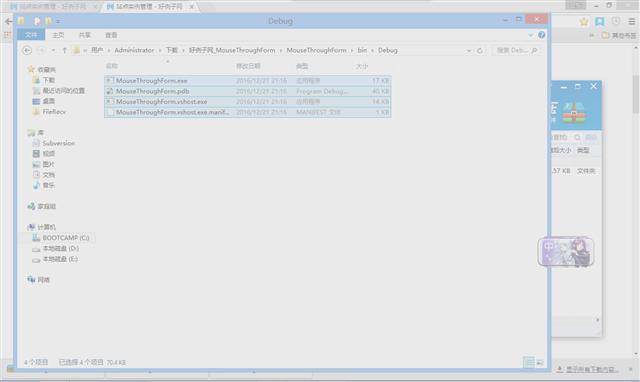Image resolution: width=640 pixels, height=382 pixels.
Task: Click the Explorer forward navigation arrow
Action: point(41,51)
